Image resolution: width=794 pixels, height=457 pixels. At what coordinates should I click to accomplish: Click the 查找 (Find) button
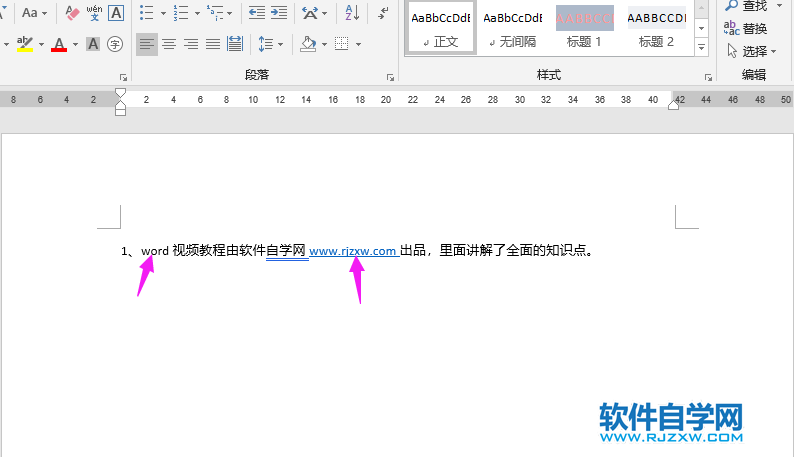pos(746,6)
